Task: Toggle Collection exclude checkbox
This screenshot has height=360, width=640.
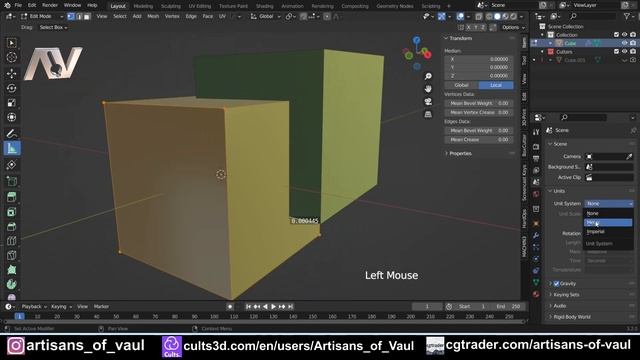Action: click(616, 35)
